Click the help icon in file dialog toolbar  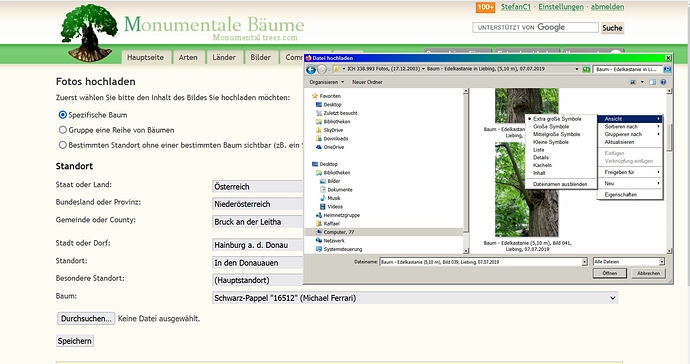[663, 82]
